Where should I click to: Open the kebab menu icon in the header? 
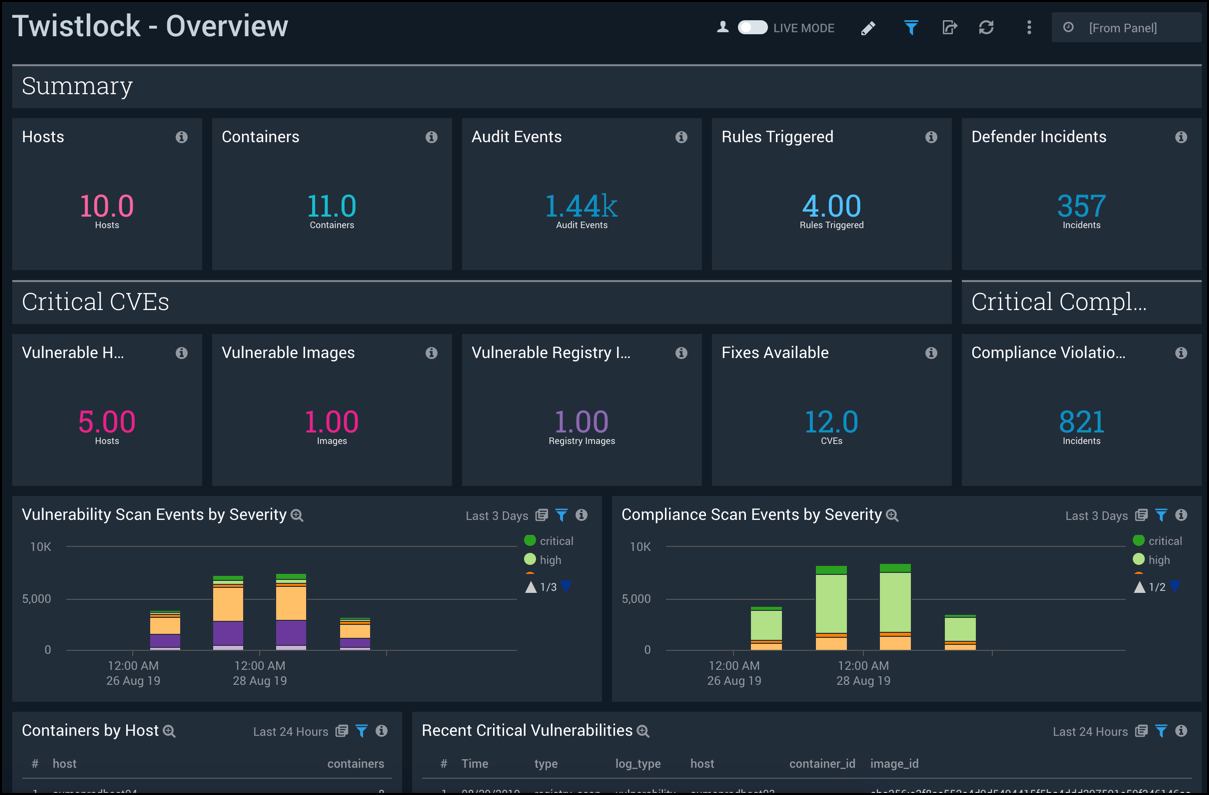(1029, 27)
